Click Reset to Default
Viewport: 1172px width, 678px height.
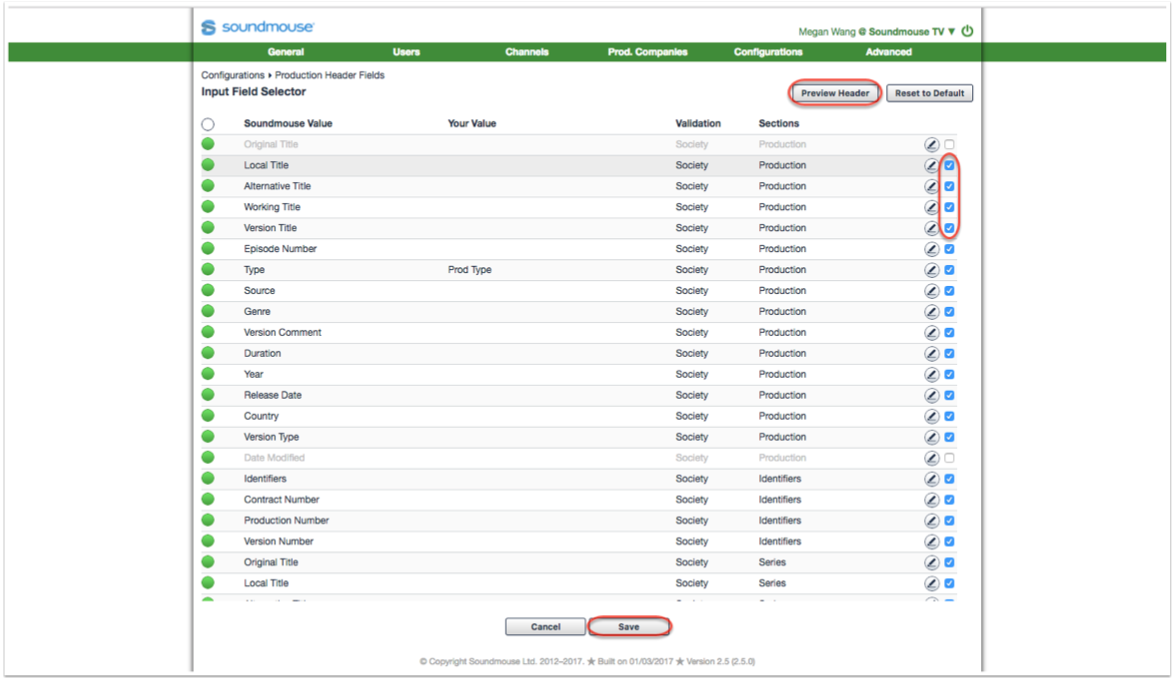coord(930,93)
